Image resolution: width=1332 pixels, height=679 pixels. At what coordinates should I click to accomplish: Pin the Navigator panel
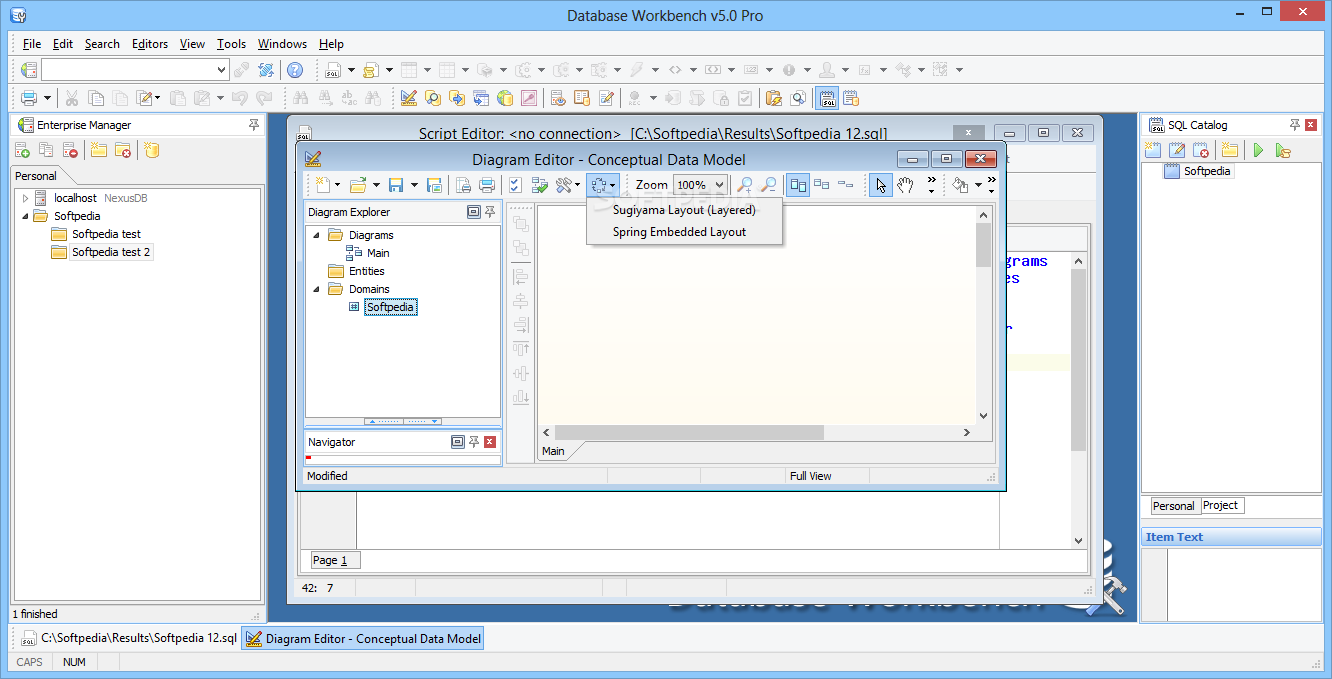[474, 442]
